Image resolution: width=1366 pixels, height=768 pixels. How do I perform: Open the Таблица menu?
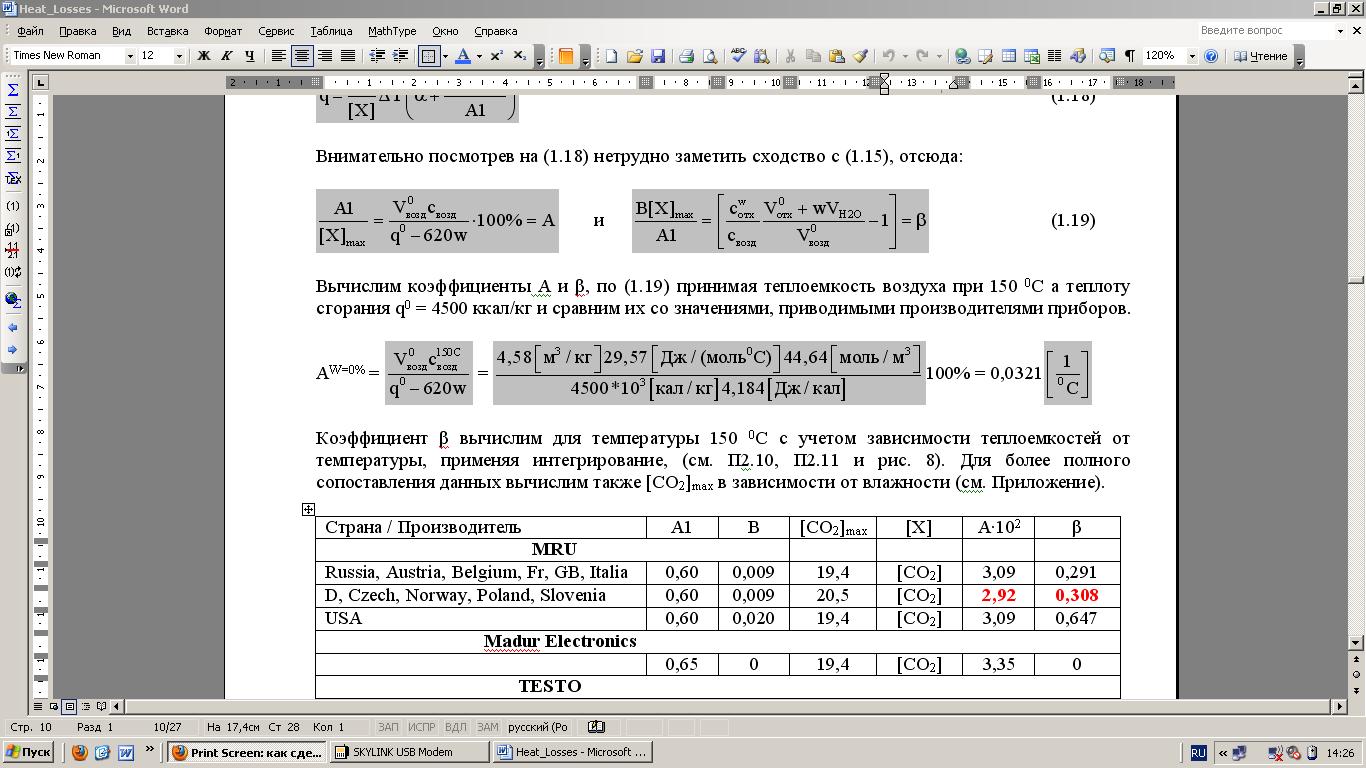pos(331,31)
